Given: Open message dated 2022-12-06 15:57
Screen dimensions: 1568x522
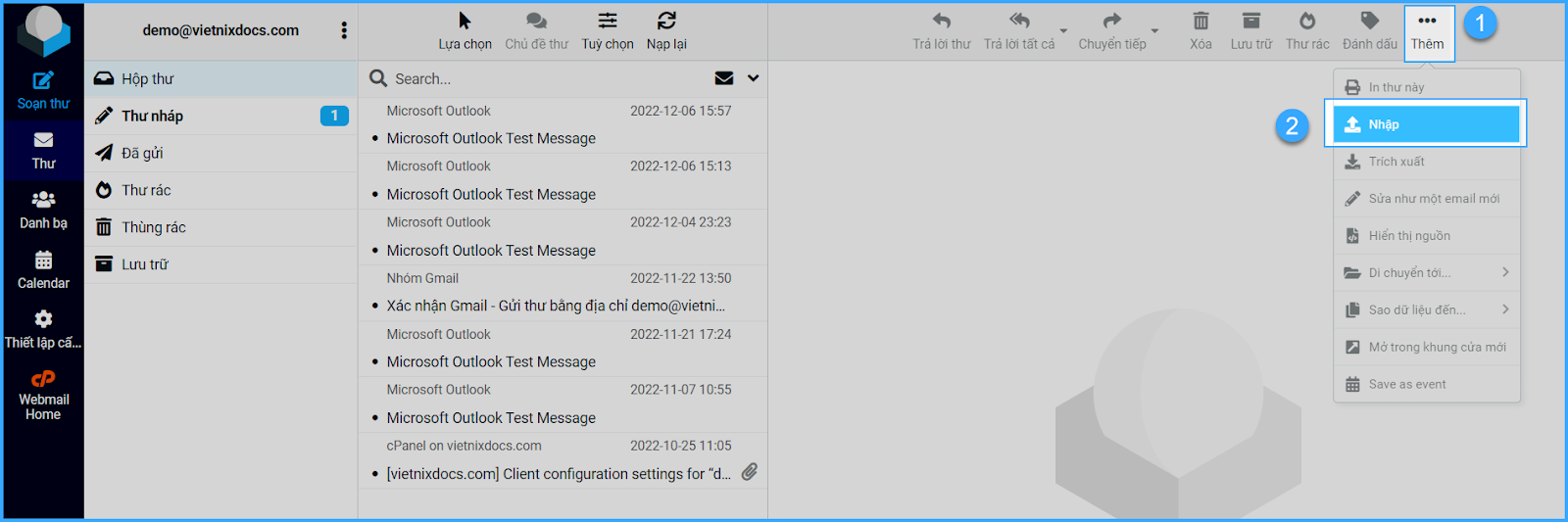Looking at the screenshot, I should click(x=563, y=125).
